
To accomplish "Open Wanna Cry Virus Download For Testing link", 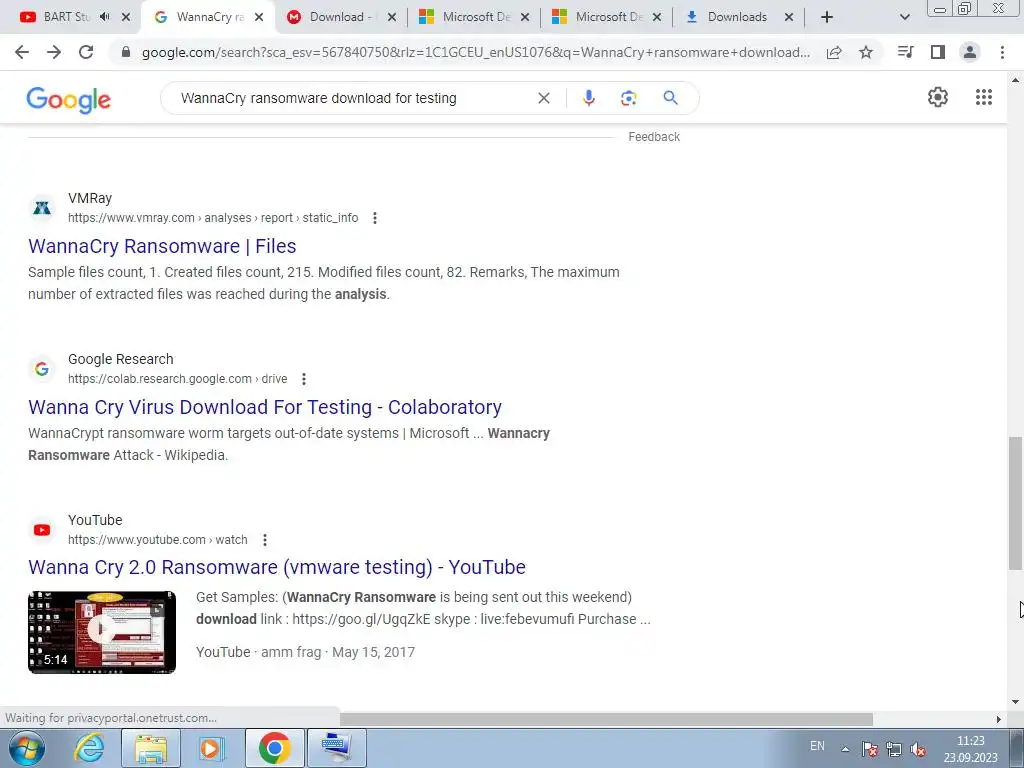I will tap(264, 407).
